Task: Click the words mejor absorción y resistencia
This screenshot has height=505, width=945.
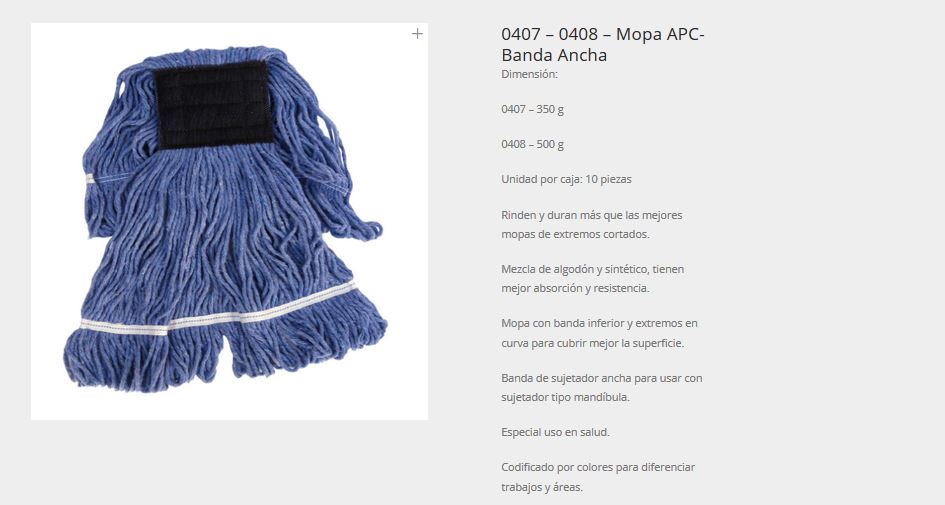Action: click(575, 288)
